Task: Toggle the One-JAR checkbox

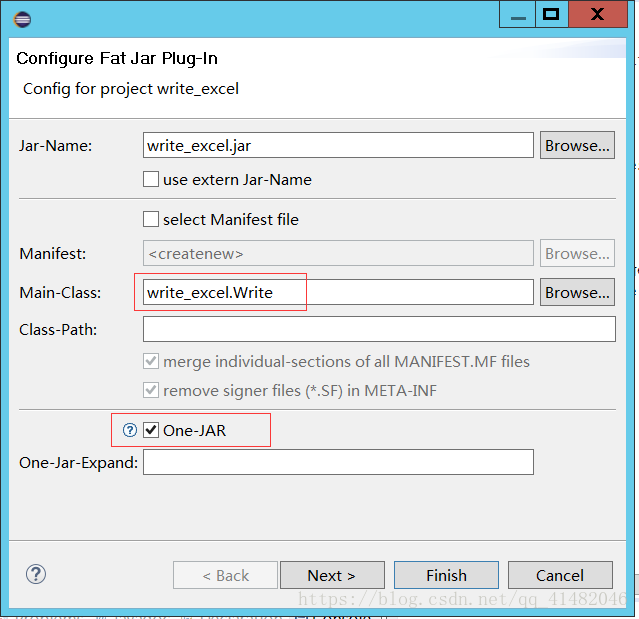Action: point(151,430)
